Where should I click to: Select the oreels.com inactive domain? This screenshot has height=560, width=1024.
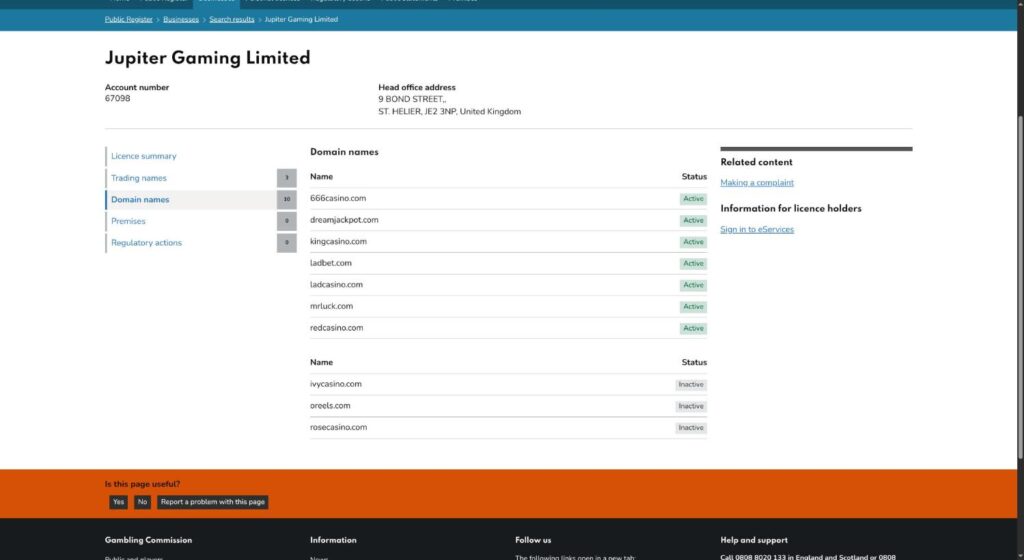coord(330,405)
